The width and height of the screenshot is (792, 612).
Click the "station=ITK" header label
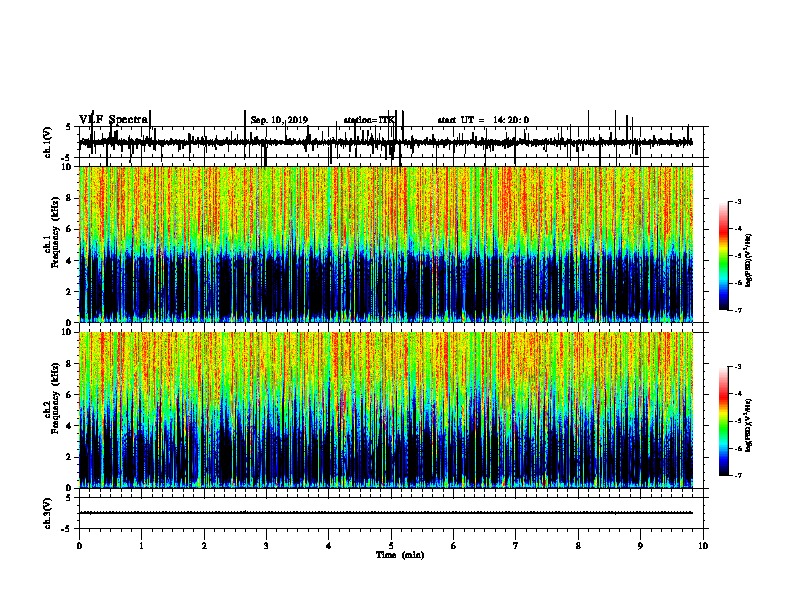369,120
